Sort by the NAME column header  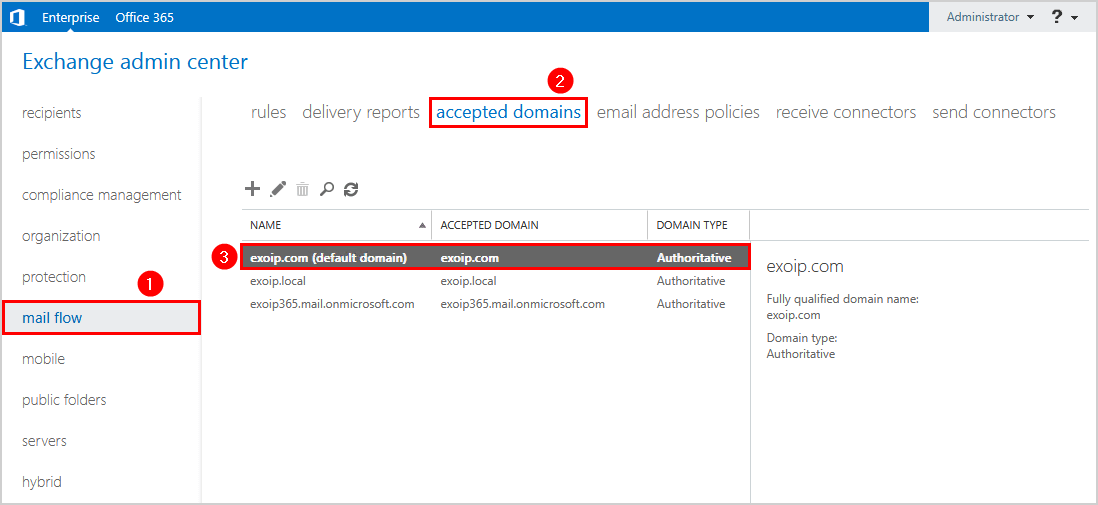pos(337,225)
